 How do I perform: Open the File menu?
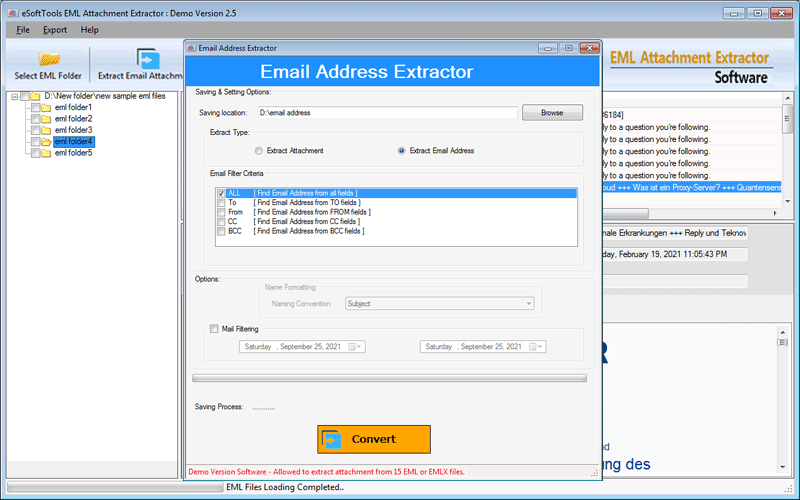[x=23, y=30]
